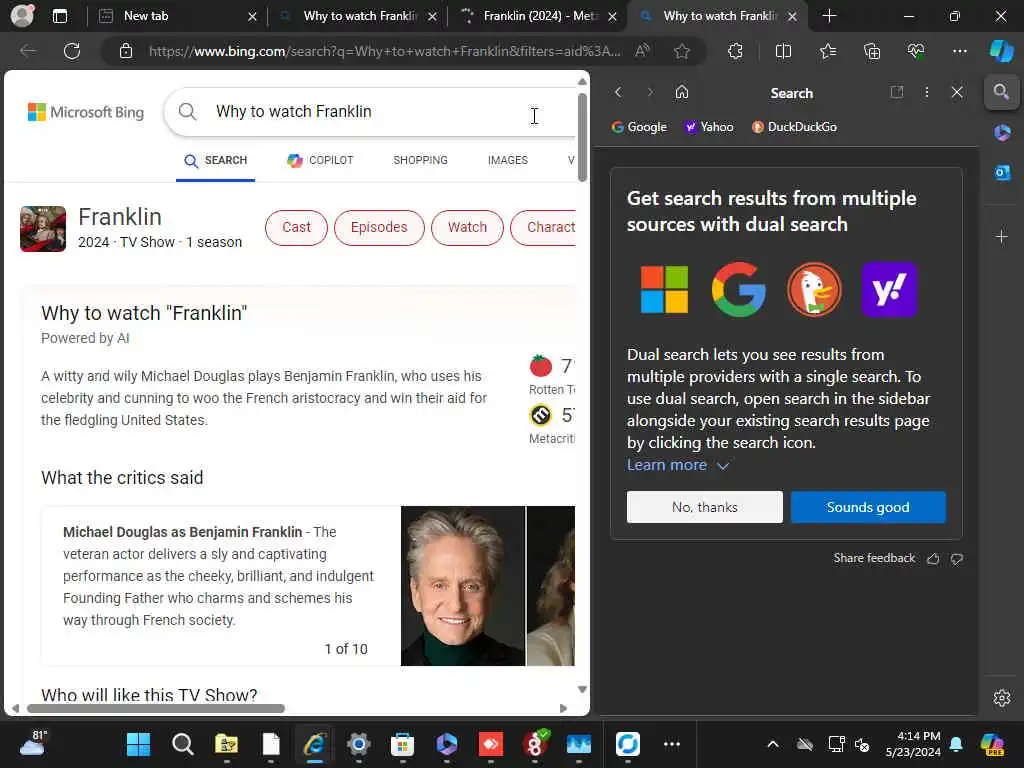
Task: Open the Franklin show poster thumbnail
Action: 43,229
